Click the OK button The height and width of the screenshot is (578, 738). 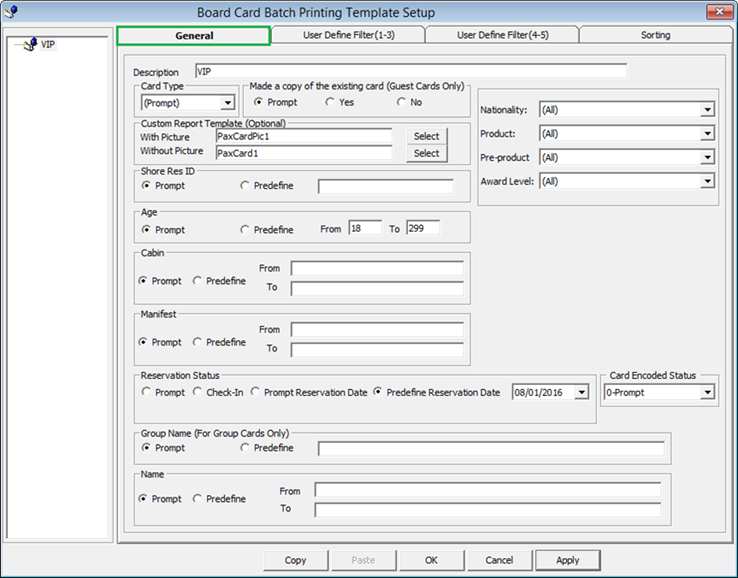click(431, 560)
